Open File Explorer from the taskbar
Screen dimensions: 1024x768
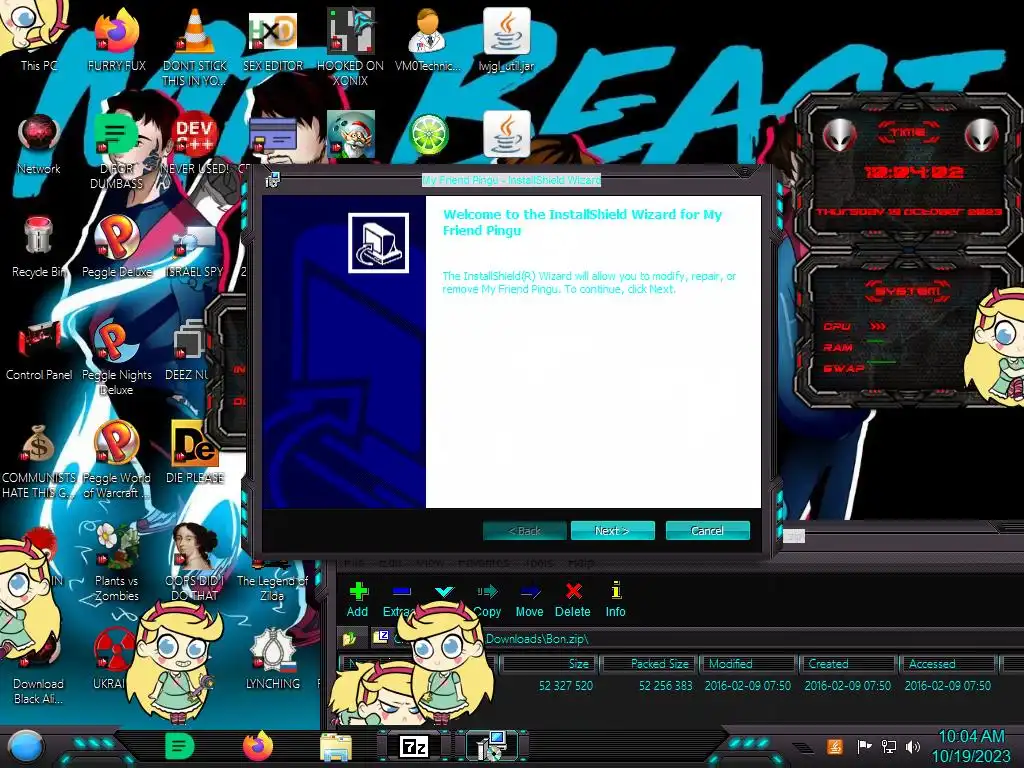336,747
